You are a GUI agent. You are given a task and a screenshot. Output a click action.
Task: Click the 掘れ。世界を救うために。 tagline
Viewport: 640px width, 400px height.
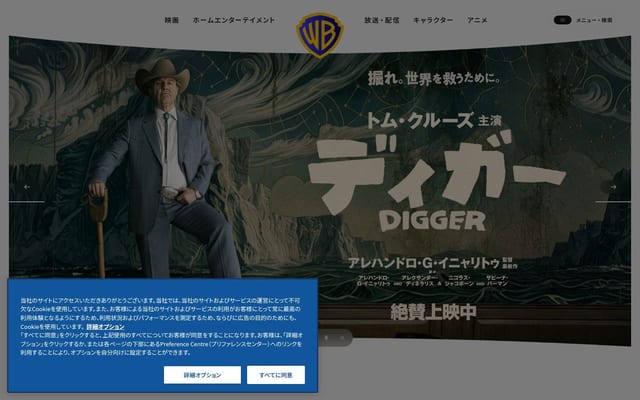(434, 78)
